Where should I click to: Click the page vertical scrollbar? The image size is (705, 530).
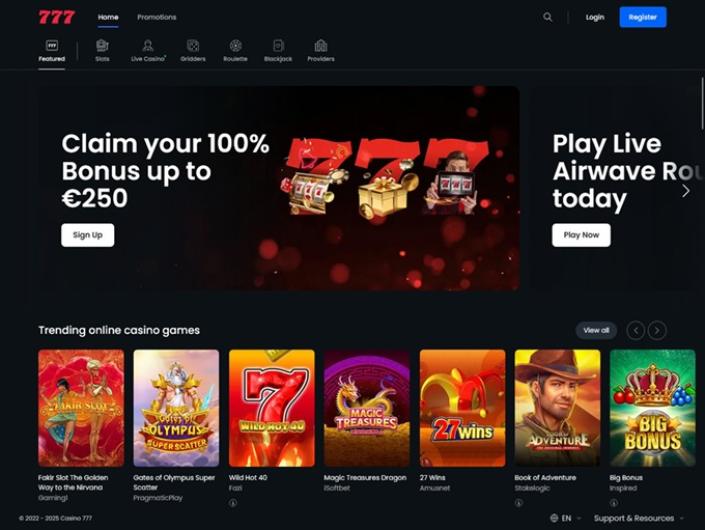702,103
